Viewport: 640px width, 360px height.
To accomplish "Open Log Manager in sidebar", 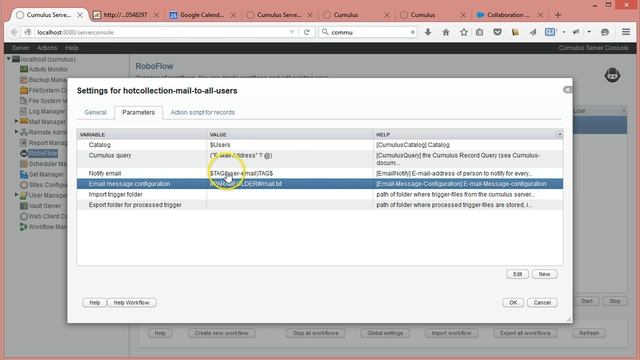I will click(x=43, y=111).
